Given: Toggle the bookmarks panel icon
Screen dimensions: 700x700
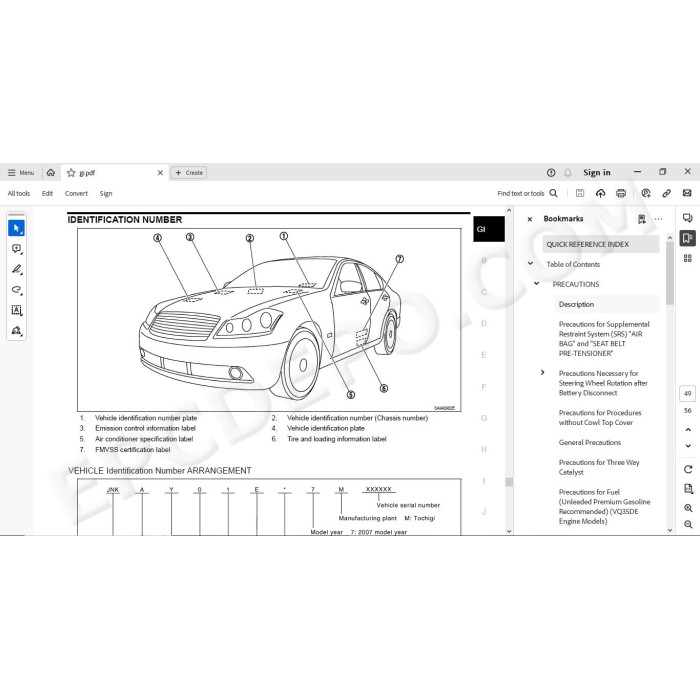Looking at the screenshot, I should 688,238.
